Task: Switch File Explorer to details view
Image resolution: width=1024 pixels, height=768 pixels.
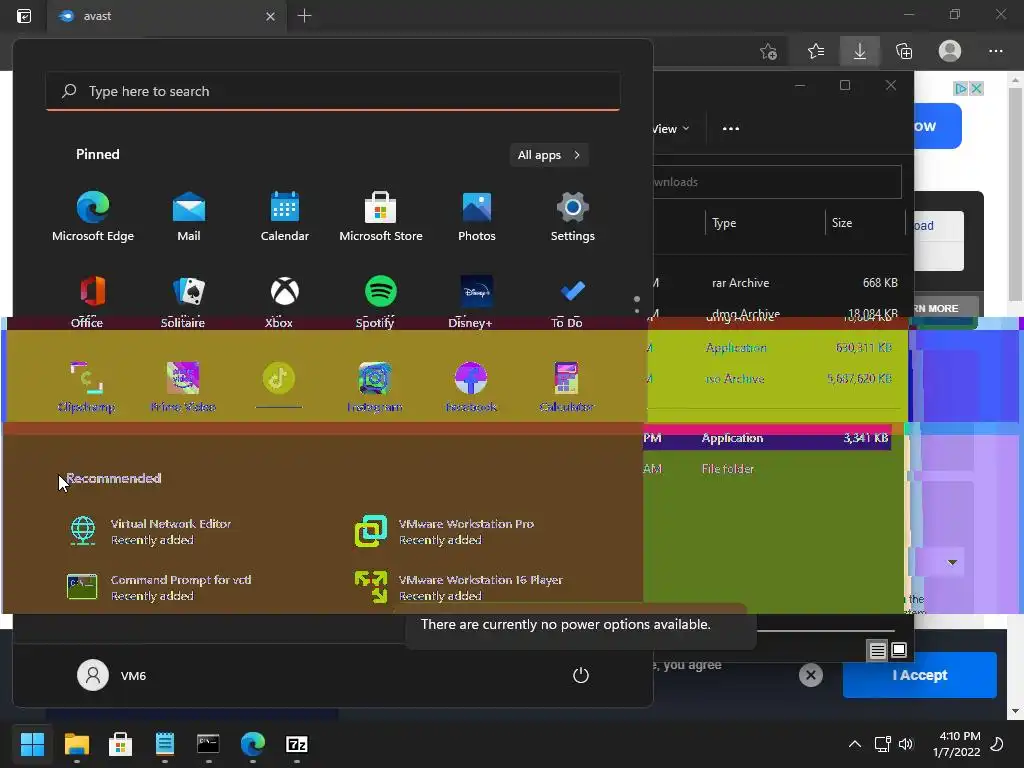Action: coord(877,650)
